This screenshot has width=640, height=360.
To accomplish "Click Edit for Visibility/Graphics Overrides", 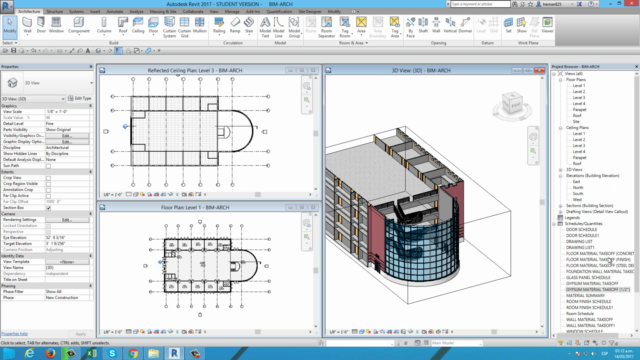I will (x=67, y=136).
